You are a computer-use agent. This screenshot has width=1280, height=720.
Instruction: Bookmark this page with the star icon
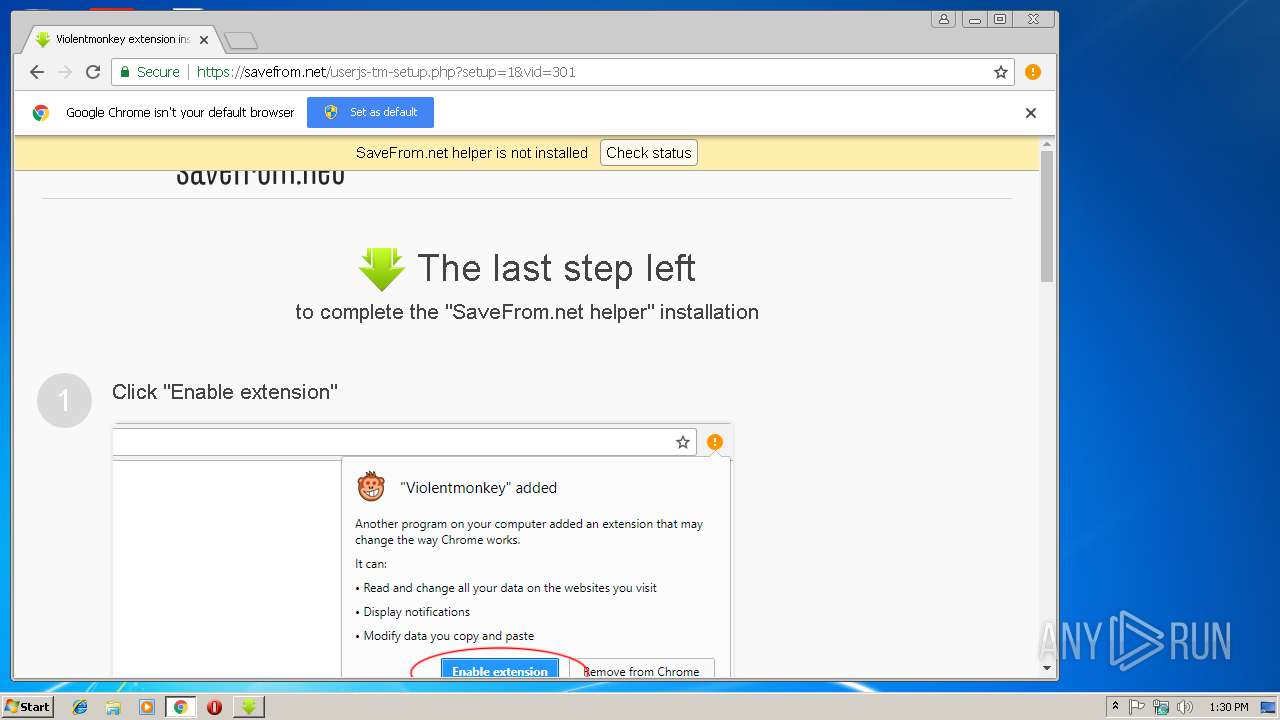(1000, 72)
